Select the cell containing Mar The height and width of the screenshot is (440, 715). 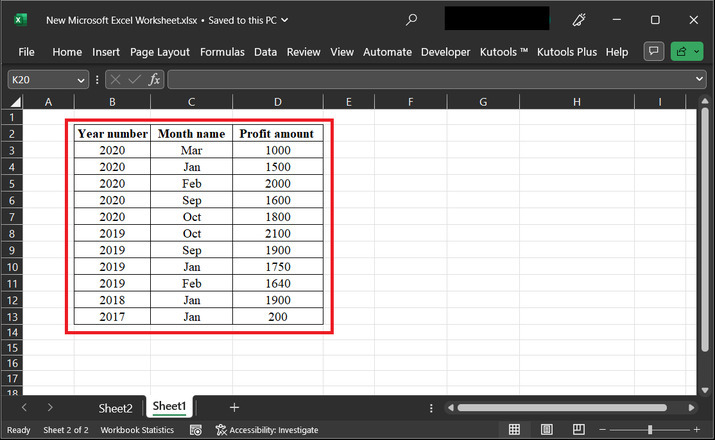pos(192,150)
